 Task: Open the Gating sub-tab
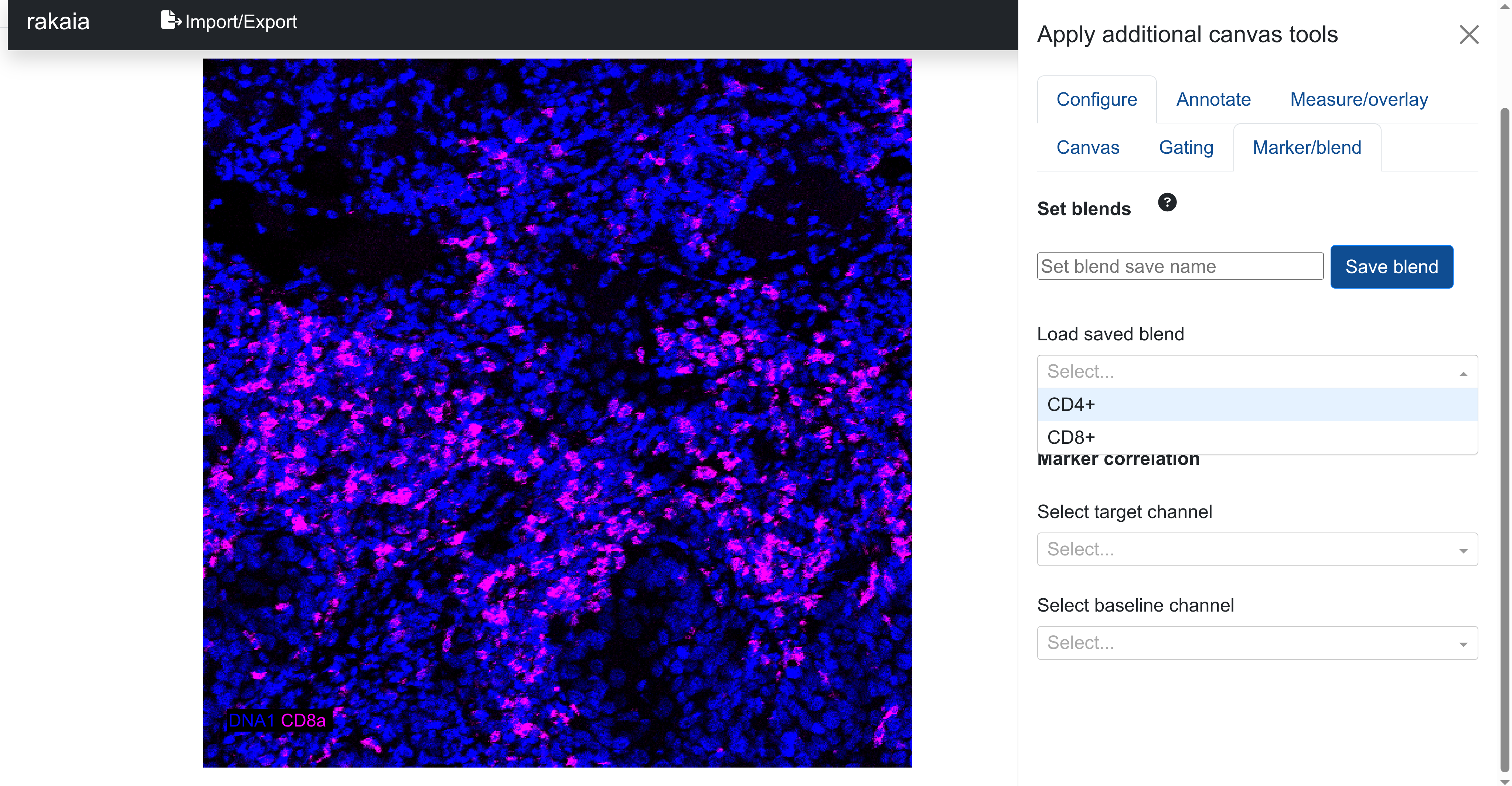point(1186,147)
